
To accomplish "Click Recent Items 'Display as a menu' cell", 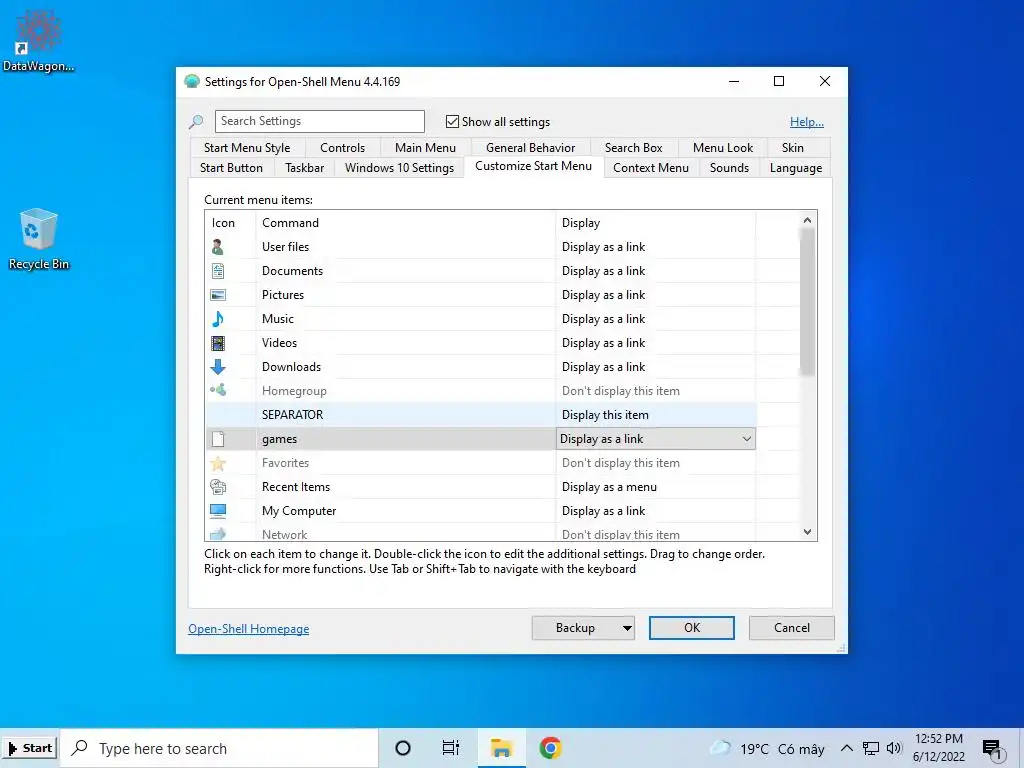I will pos(656,487).
